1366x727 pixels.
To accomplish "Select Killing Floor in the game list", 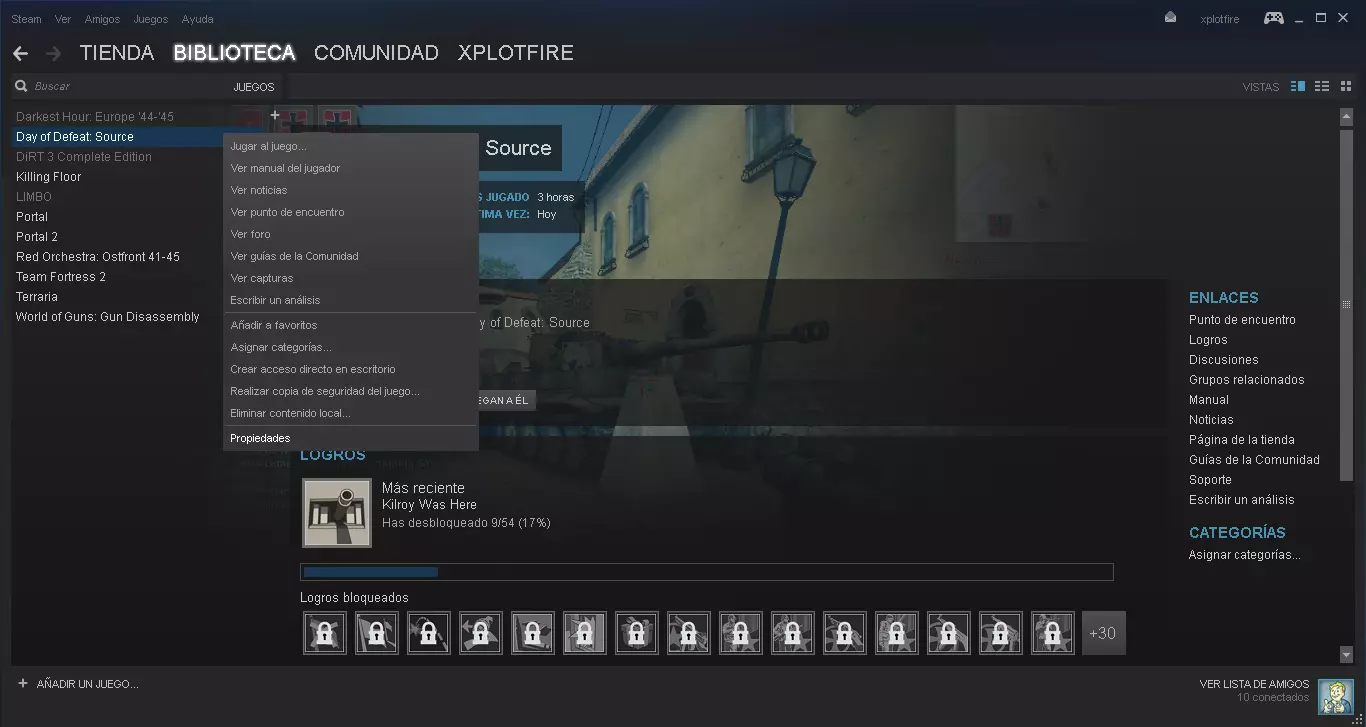I will tap(49, 177).
